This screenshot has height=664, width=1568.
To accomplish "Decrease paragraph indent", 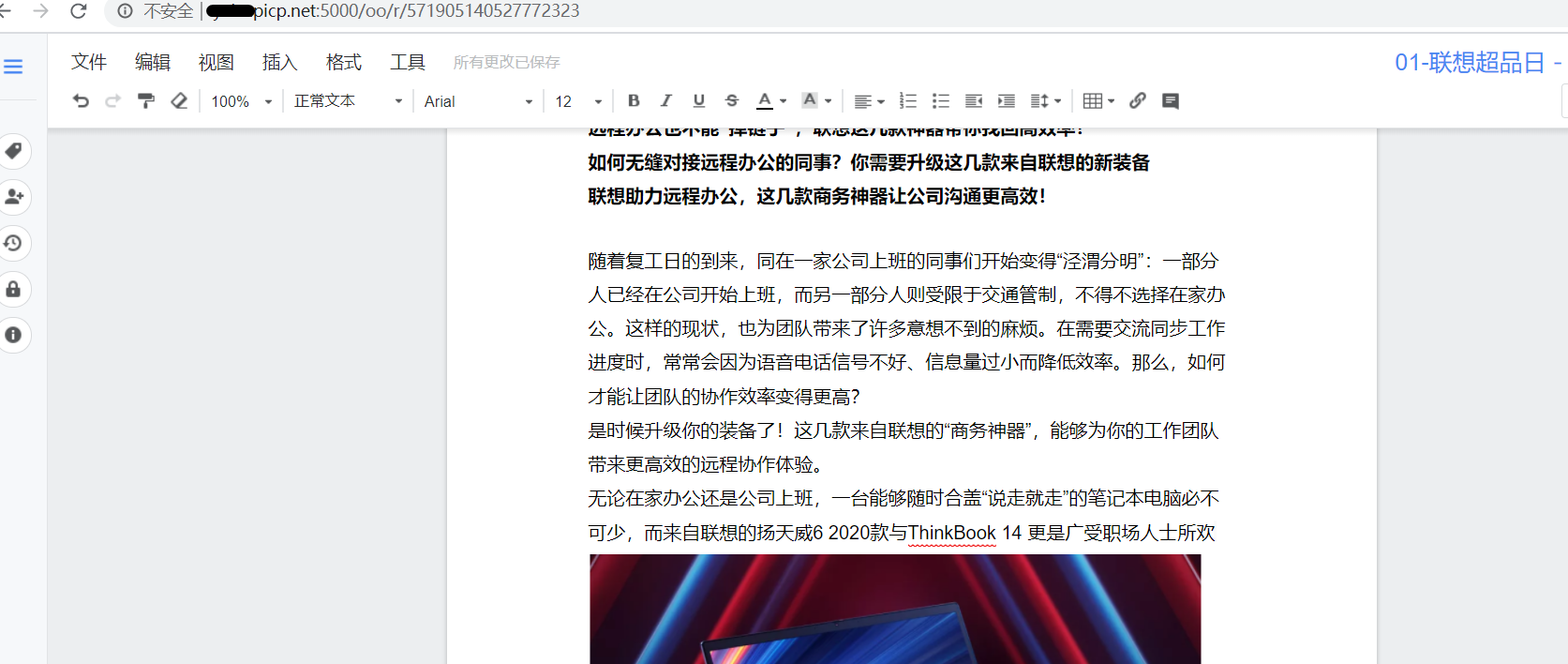I will pyautogui.click(x=974, y=100).
